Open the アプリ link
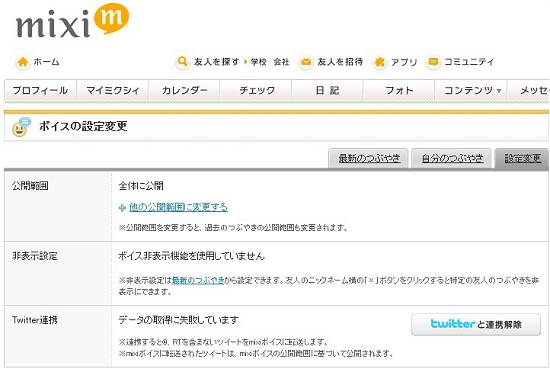 pyautogui.click(x=404, y=62)
